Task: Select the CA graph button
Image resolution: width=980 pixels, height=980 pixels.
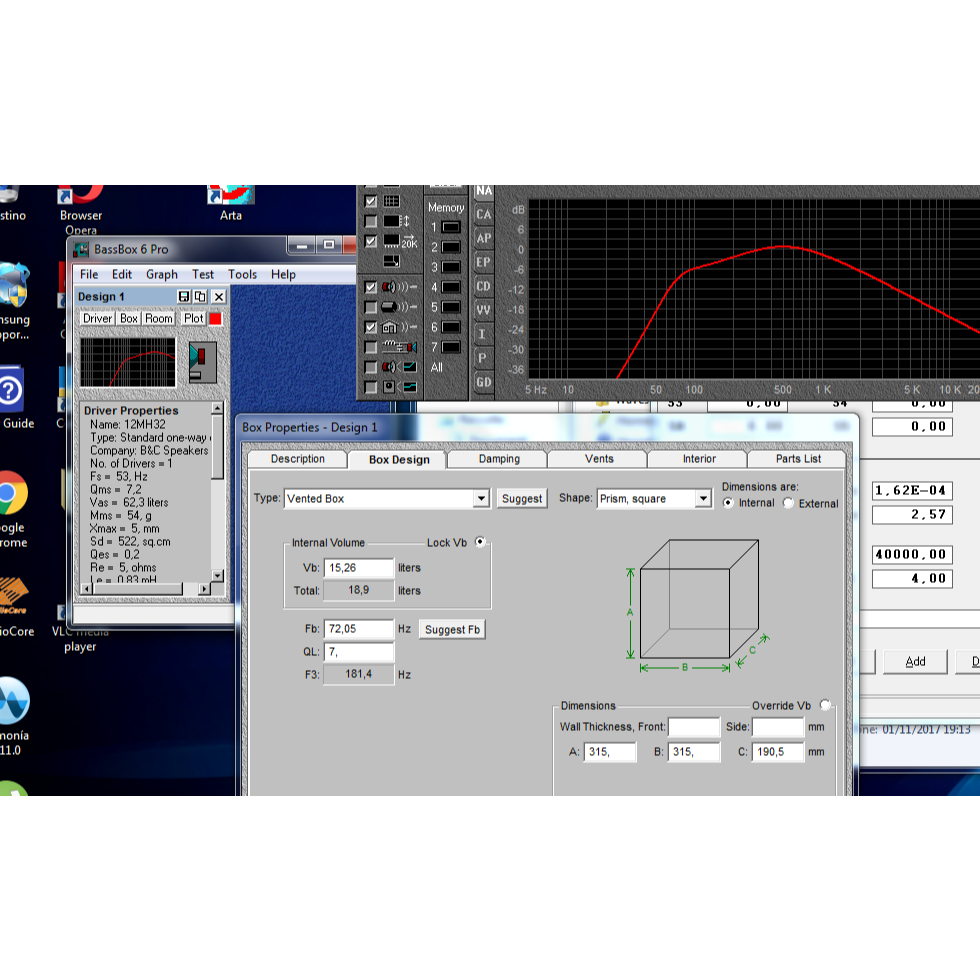Action: point(484,214)
